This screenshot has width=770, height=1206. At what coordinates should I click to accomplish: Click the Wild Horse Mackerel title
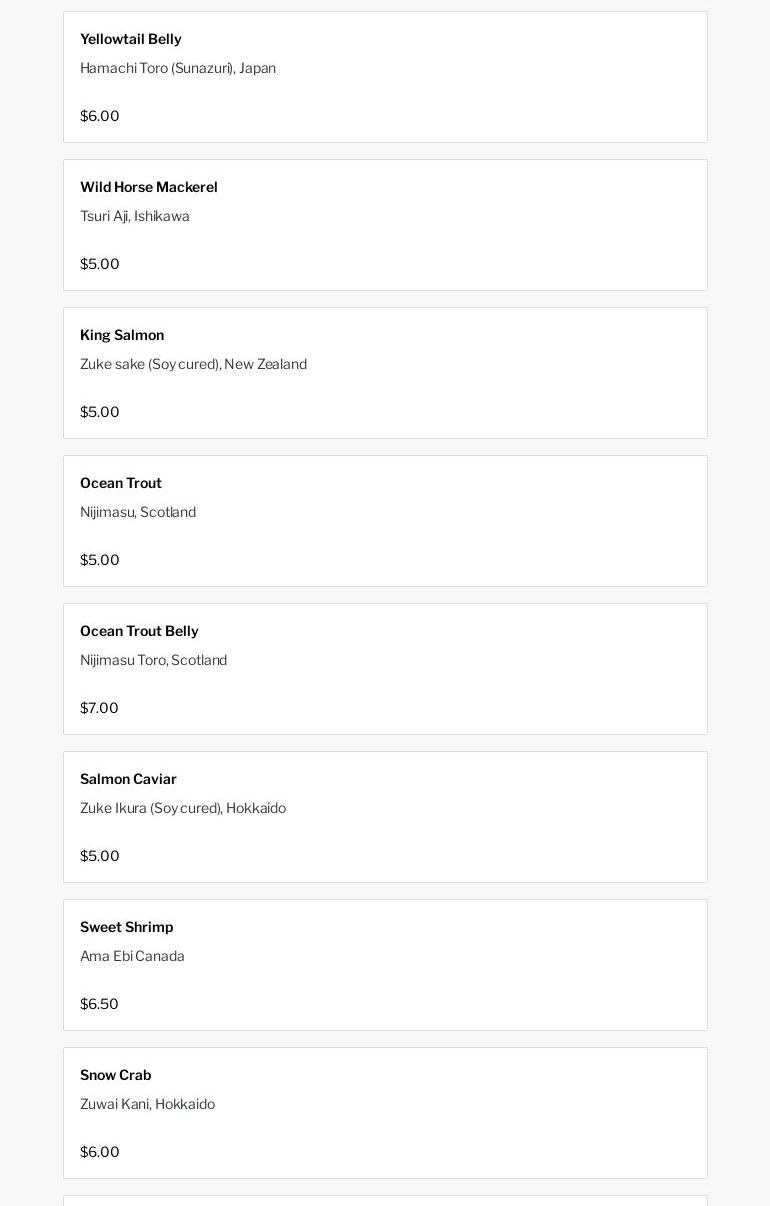[149, 187]
